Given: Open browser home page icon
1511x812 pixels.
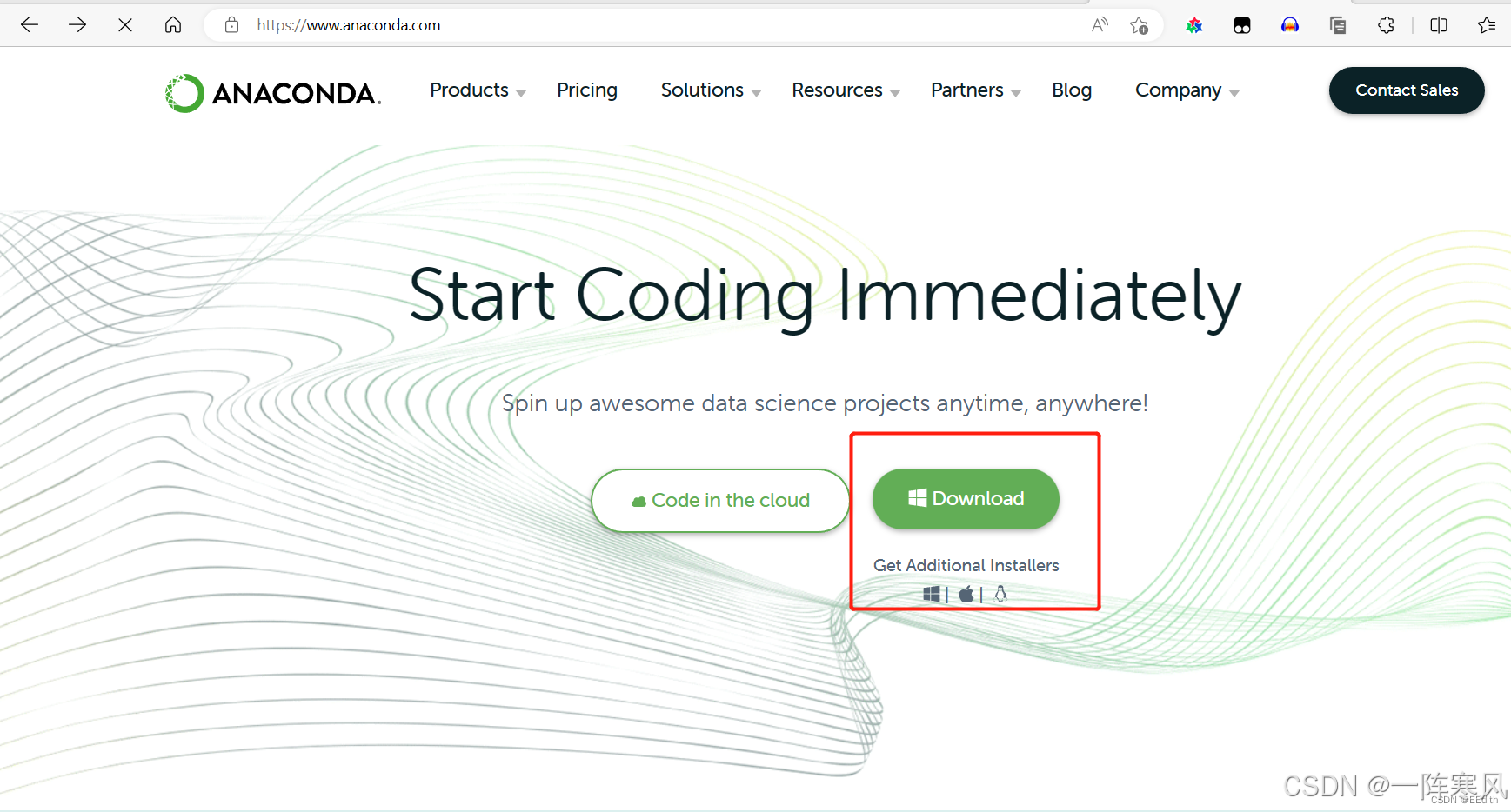Looking at the screenshot, I should 173,25.
